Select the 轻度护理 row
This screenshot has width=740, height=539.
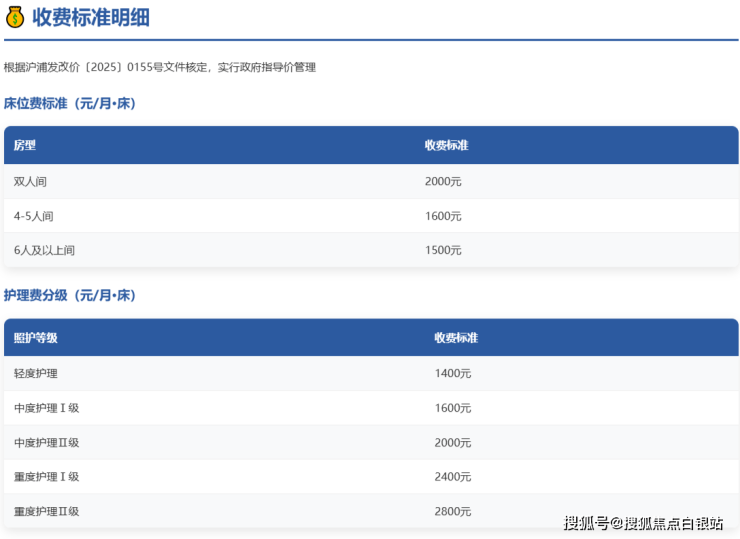coord(36,373)
